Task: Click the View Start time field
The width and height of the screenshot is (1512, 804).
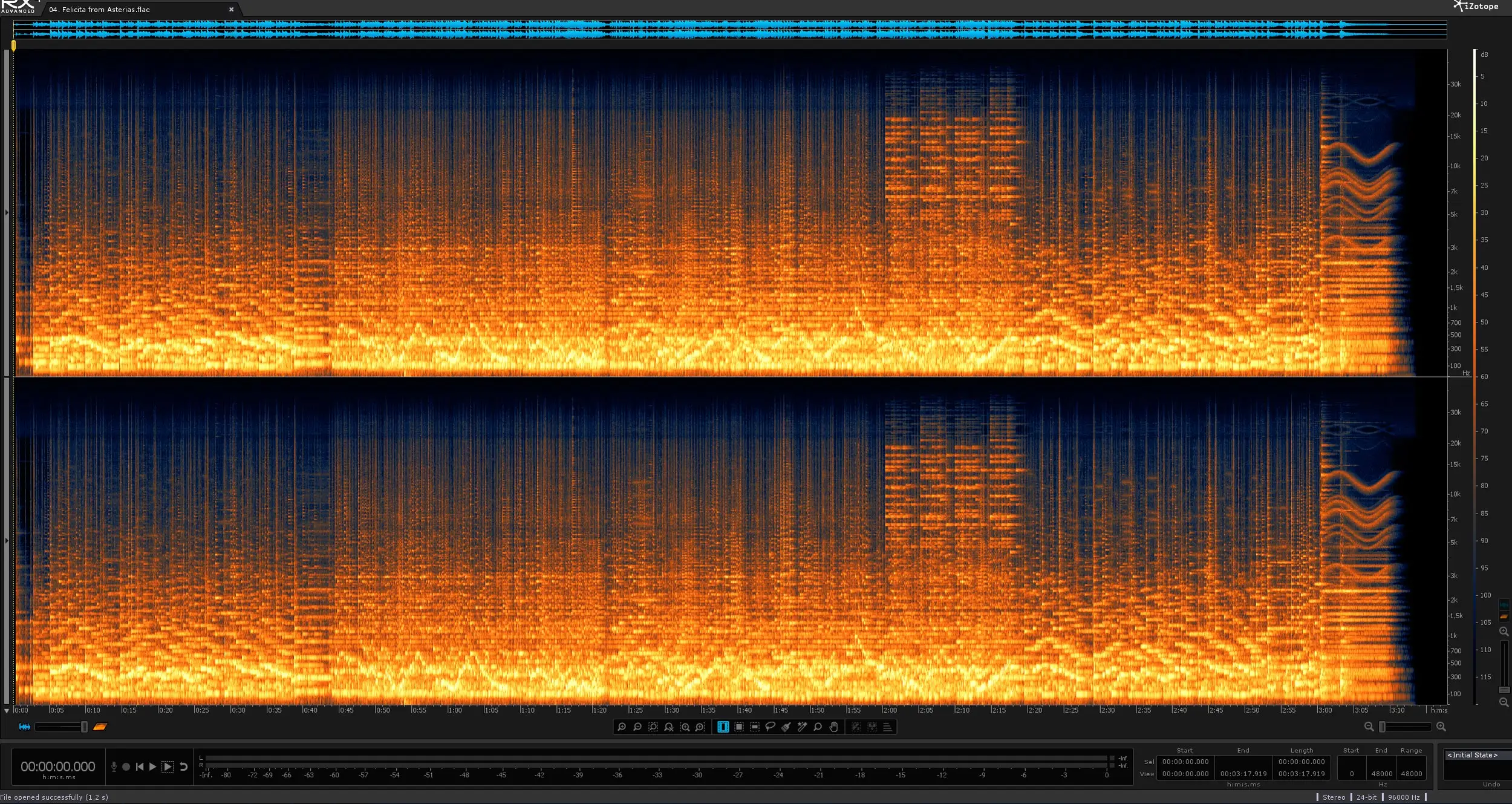Action: click(1185, 774)
